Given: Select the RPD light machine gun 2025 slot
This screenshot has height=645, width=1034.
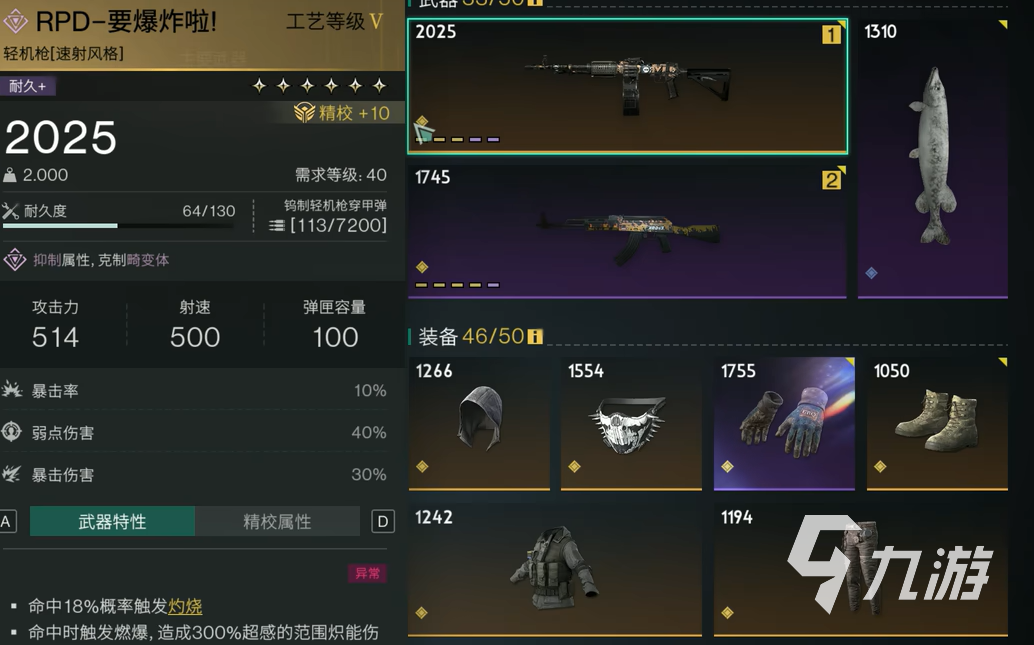Looking at the screenshot, I should 627,86.
